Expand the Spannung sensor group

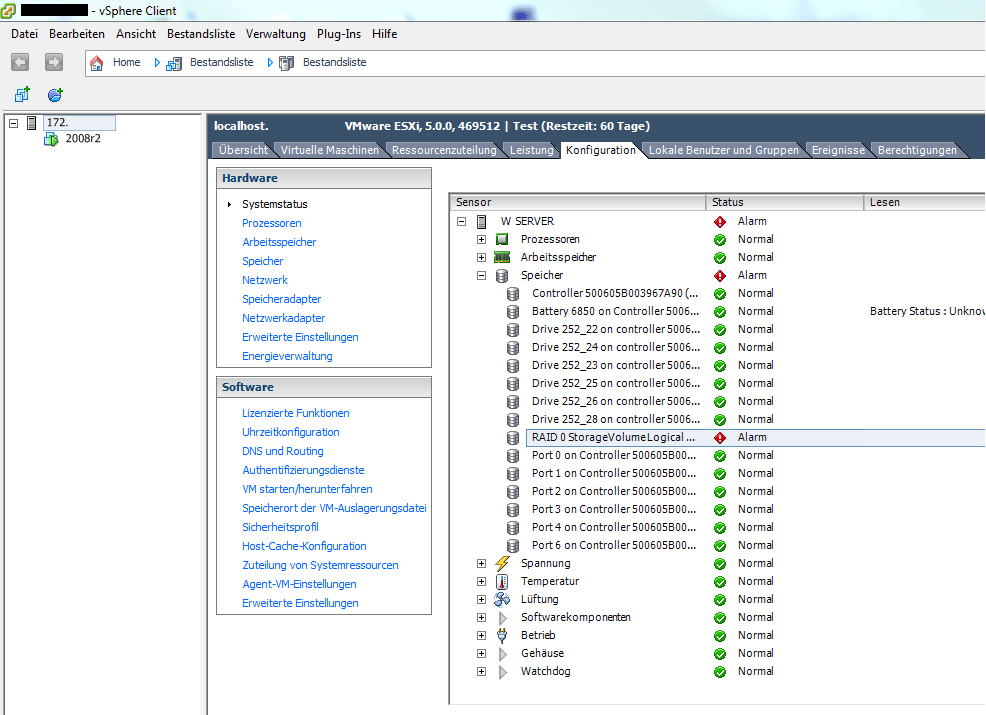(482, 563)
